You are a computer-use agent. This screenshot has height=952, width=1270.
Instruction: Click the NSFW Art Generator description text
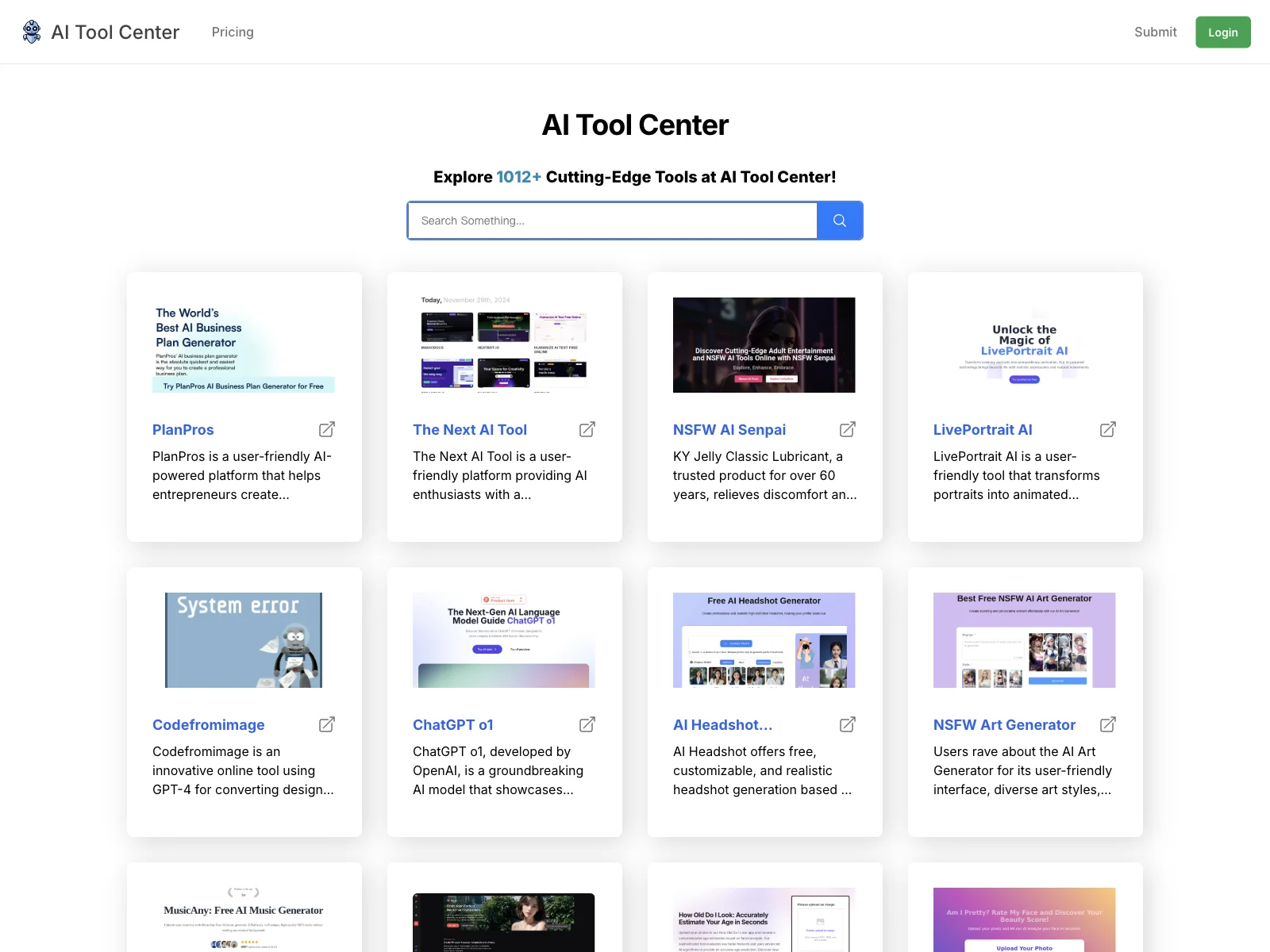[x=1022, y=770]
